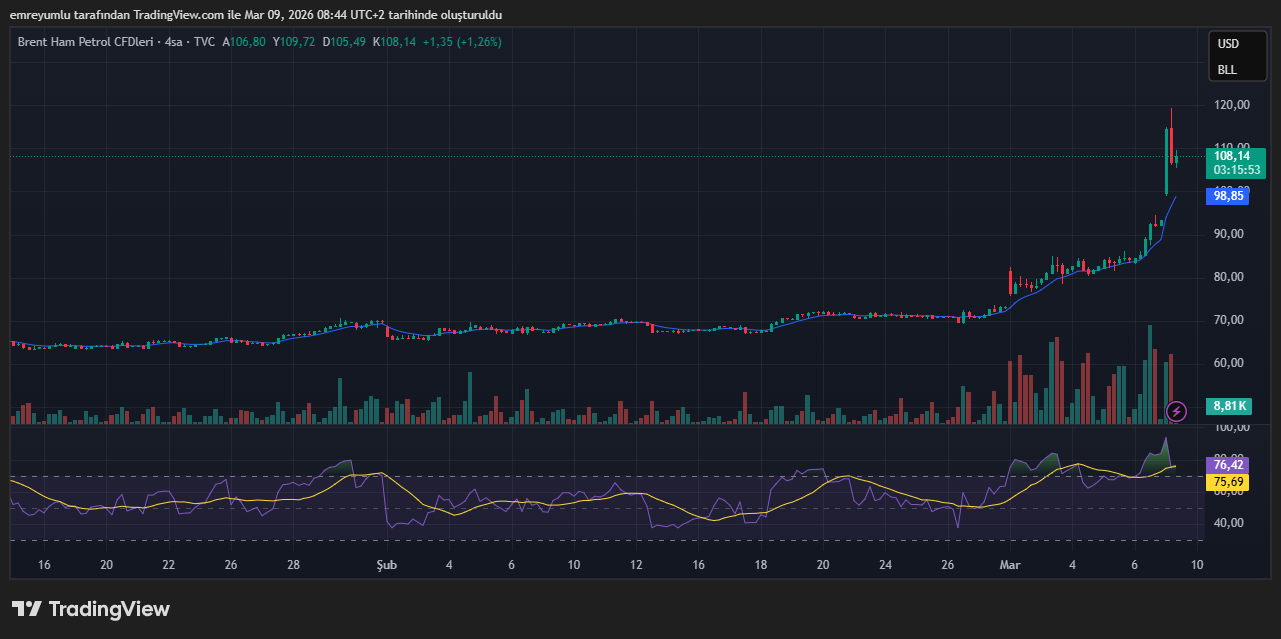Click the snapshot creation header text
This screenshot has width=1281, height=639.
tap(256, 15)
